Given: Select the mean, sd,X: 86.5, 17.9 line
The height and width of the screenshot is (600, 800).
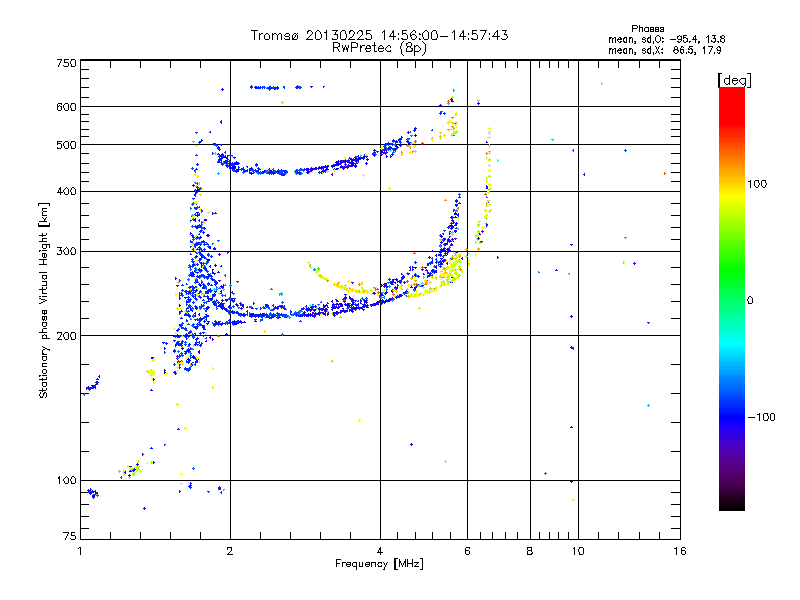Looking at the screenshot, I should pyautogui.click(x=664, y=50).
